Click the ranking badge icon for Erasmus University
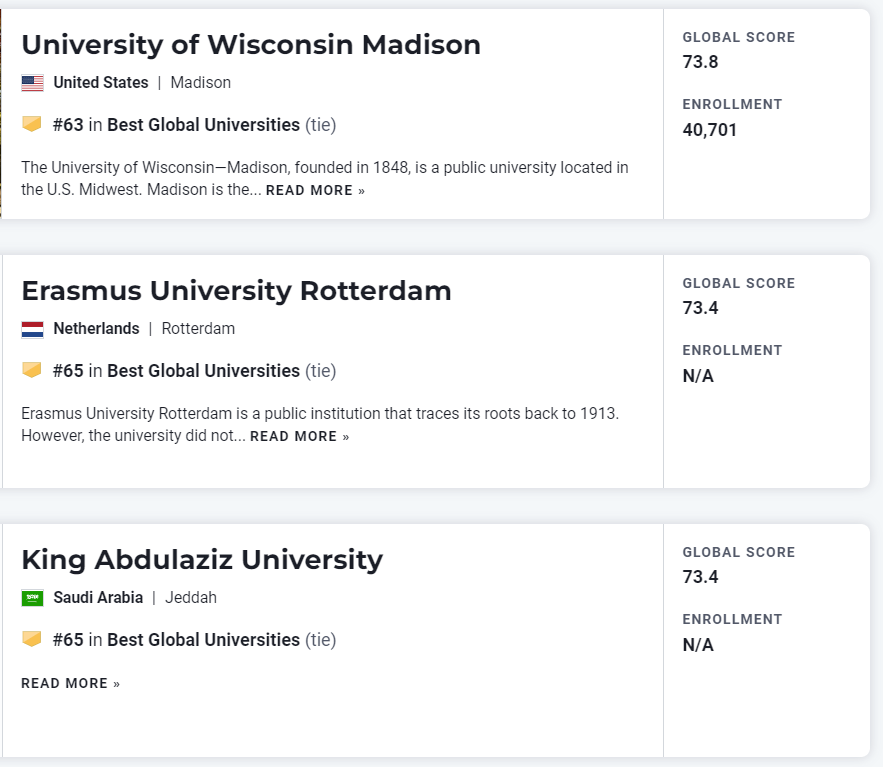The width and height of the screenshot is (883, 767). [32, 370]
